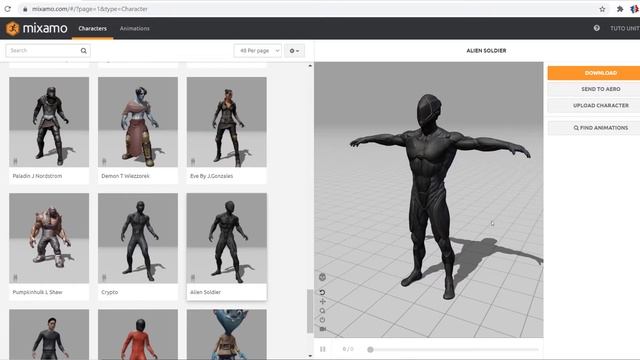Click the search magnifier icon
The height and width of the screenshot is (360, 640).
click(x=84, y=51)
